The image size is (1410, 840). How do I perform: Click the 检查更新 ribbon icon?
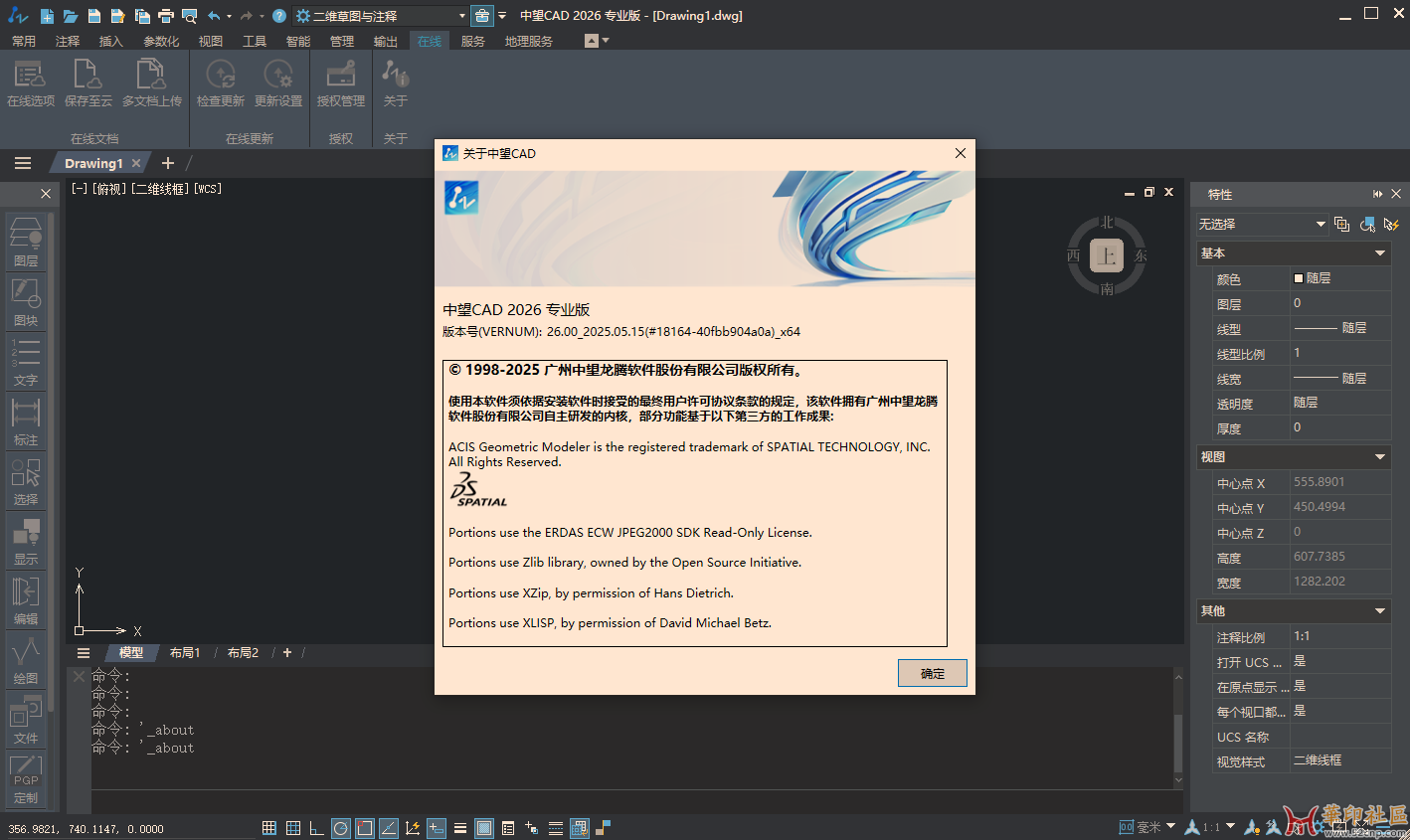click(221, 83)
